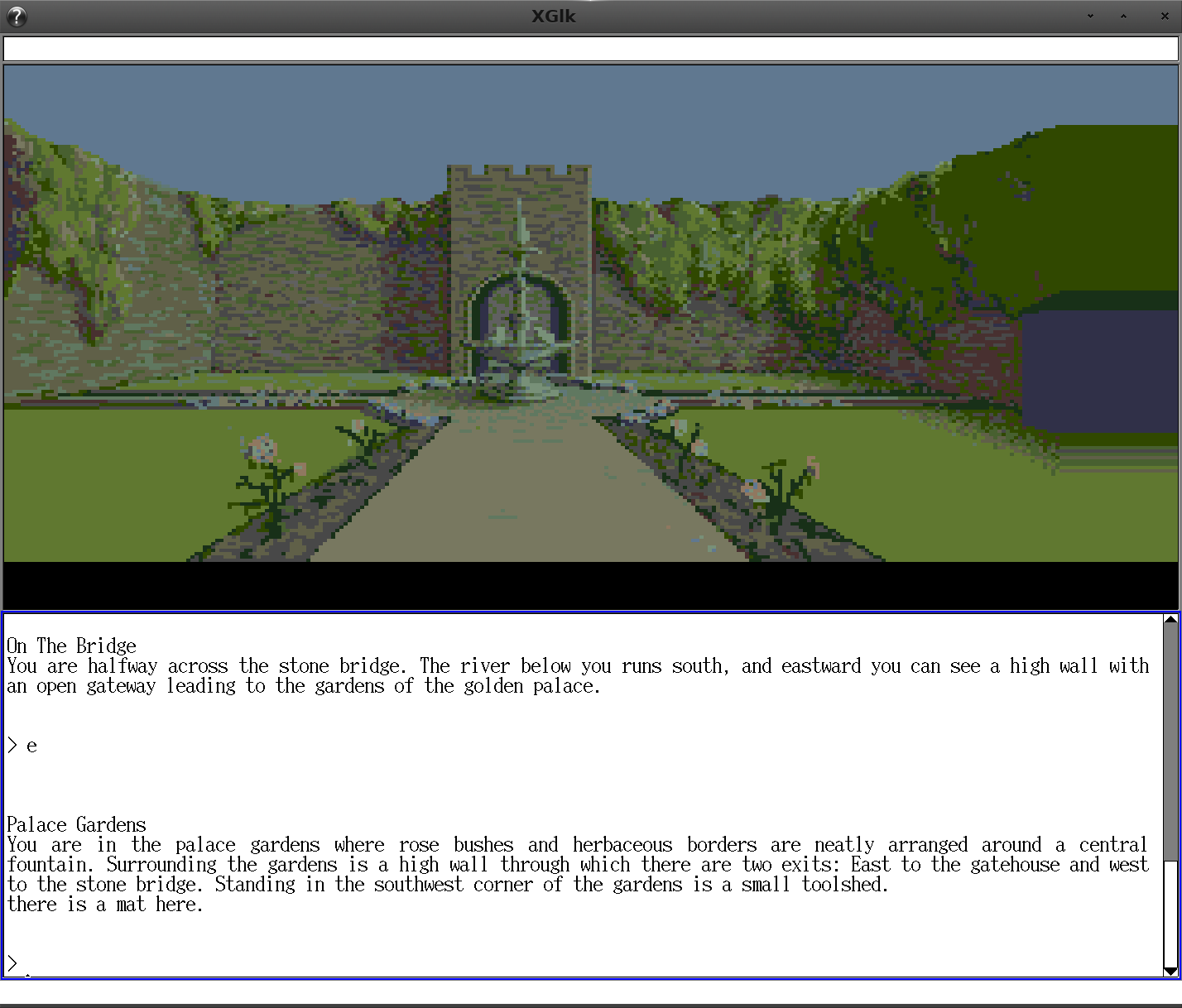1182x1008 pixels.
Task: Click the palace gardens illustration
Action: point(591,314)
